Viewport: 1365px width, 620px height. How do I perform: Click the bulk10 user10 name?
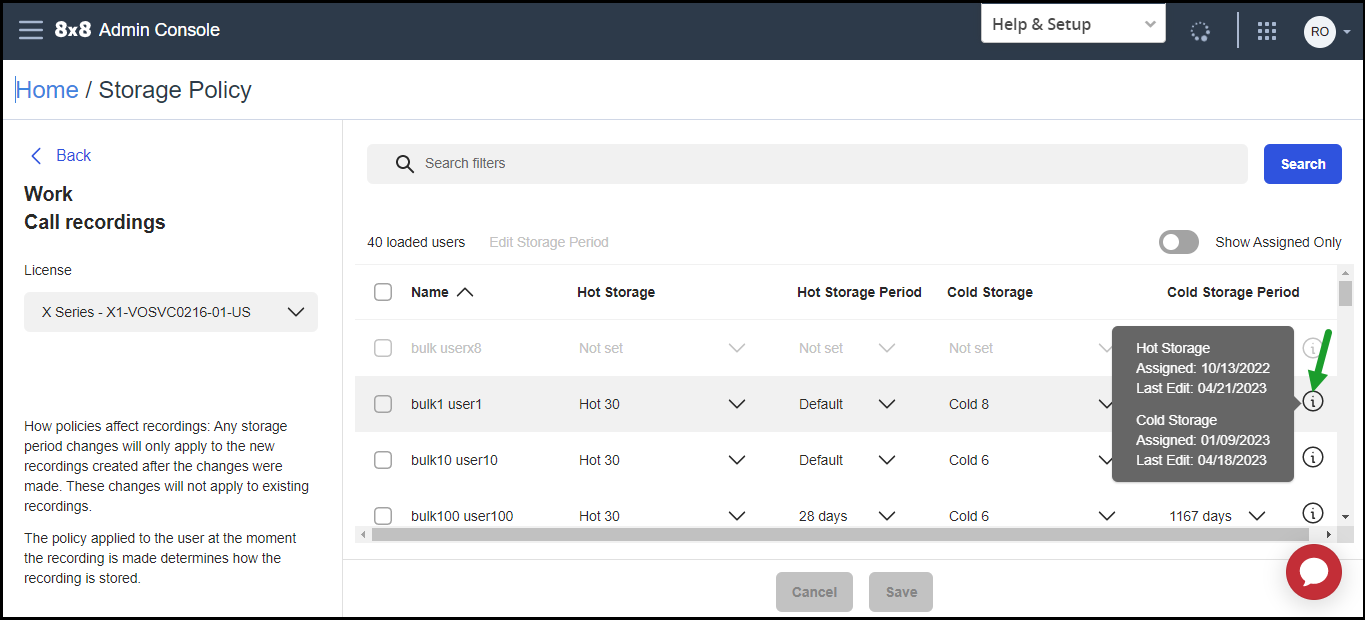tap(454, 460)
